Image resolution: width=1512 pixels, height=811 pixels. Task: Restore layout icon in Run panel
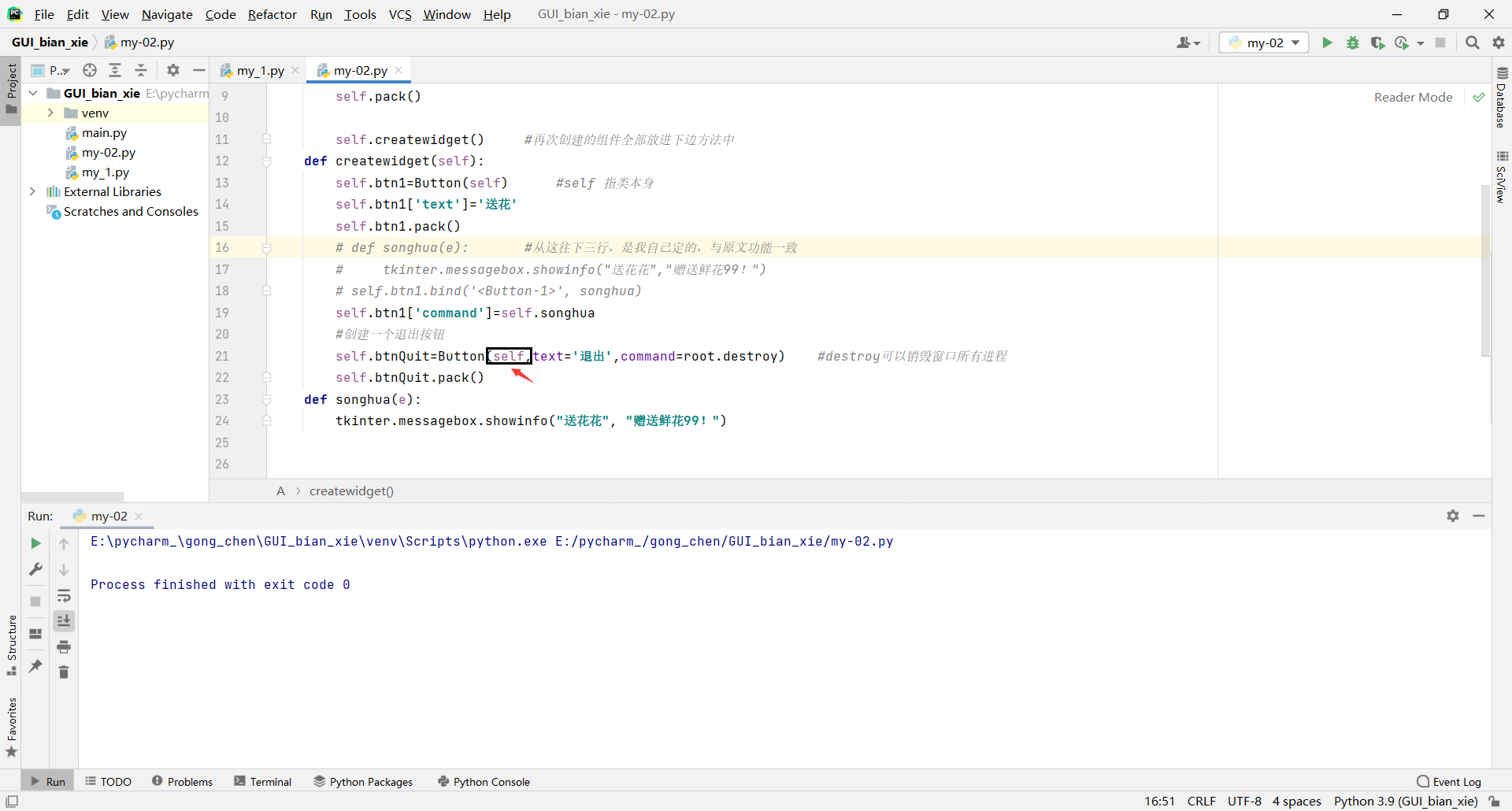click(x=35, y=633)
